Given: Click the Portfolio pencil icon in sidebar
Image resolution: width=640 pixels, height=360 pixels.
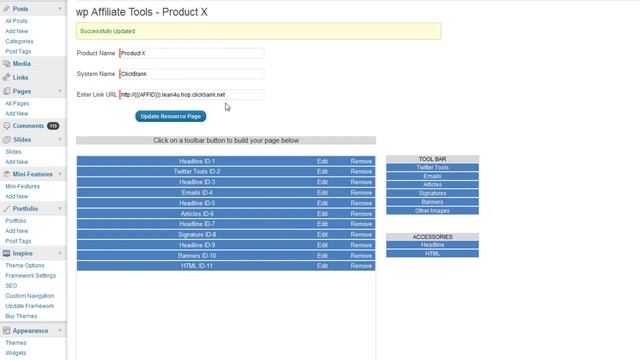Looking at the screenshot, I should pyautogui.click(x=7, y=209).
